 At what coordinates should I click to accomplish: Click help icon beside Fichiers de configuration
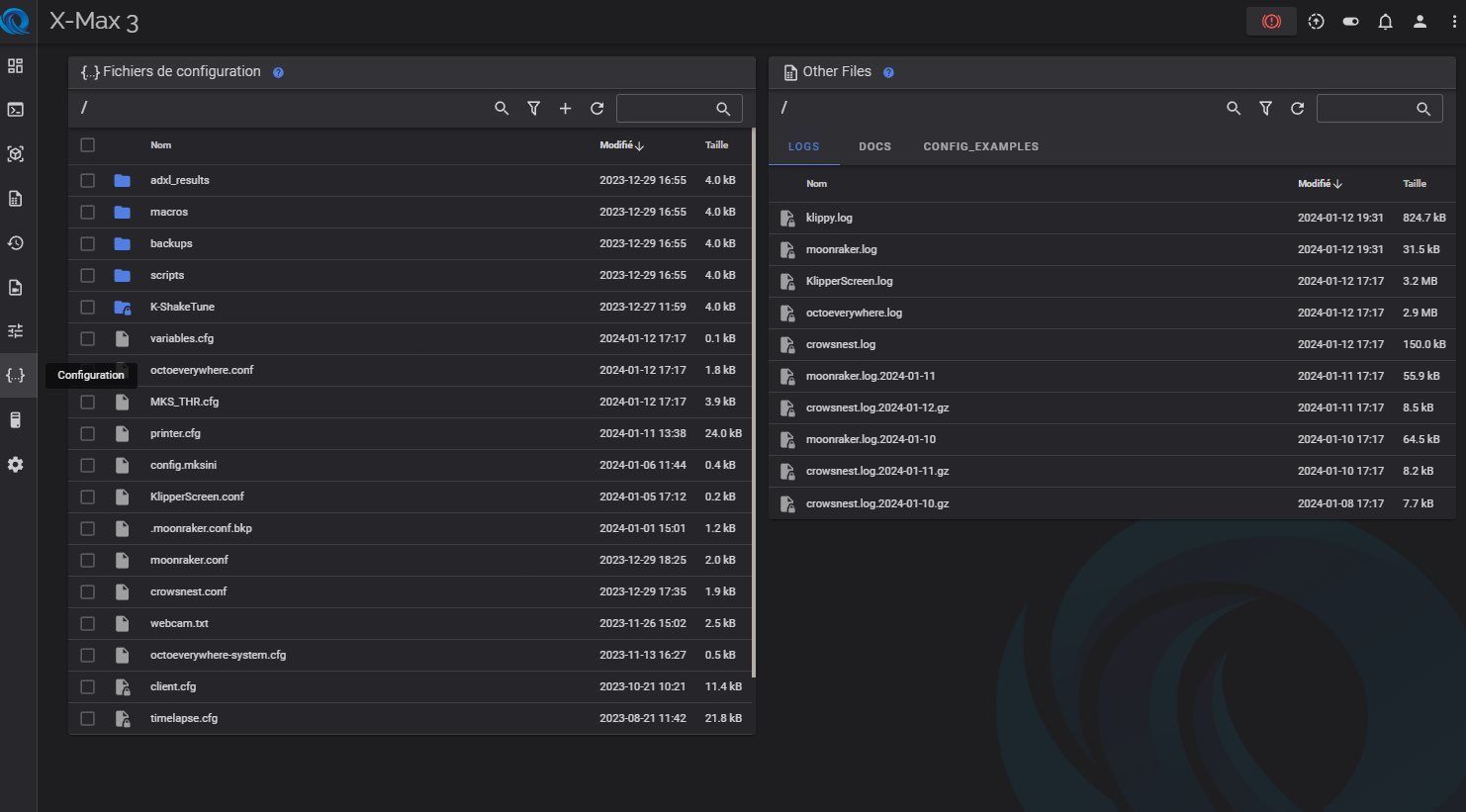278,72
